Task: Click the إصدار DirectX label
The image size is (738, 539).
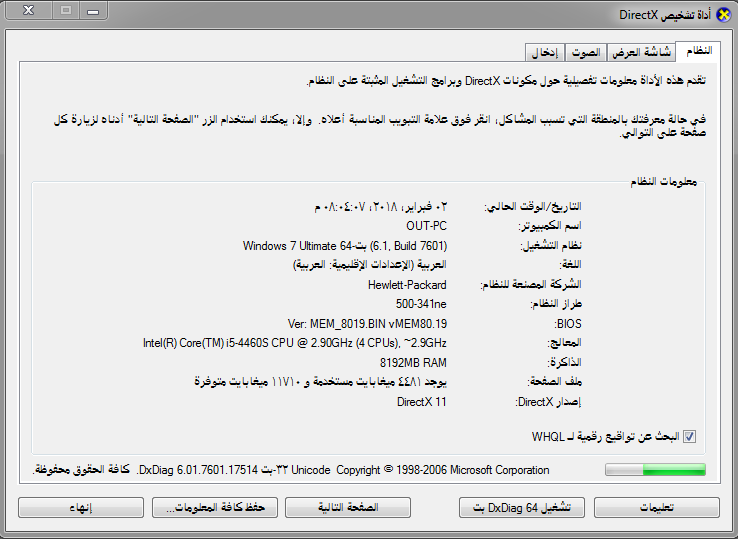Action: [x=548, y=402]
